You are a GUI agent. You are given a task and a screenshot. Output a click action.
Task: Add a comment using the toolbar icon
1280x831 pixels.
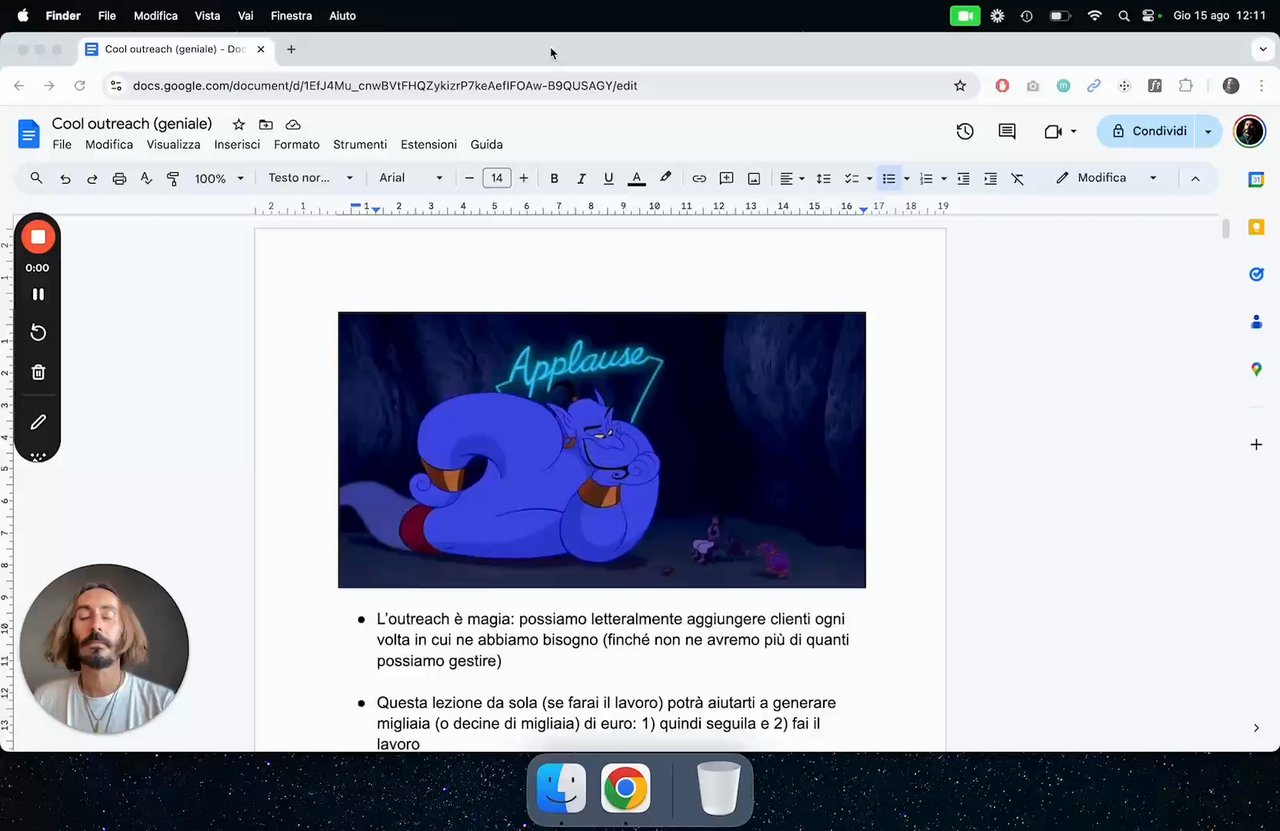[727, 178]
